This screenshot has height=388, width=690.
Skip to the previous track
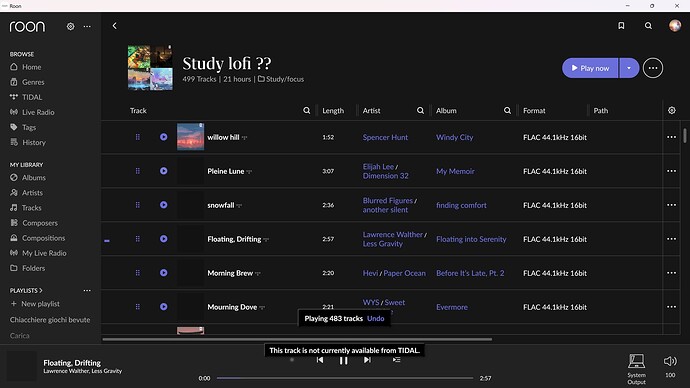pos(320,360)
